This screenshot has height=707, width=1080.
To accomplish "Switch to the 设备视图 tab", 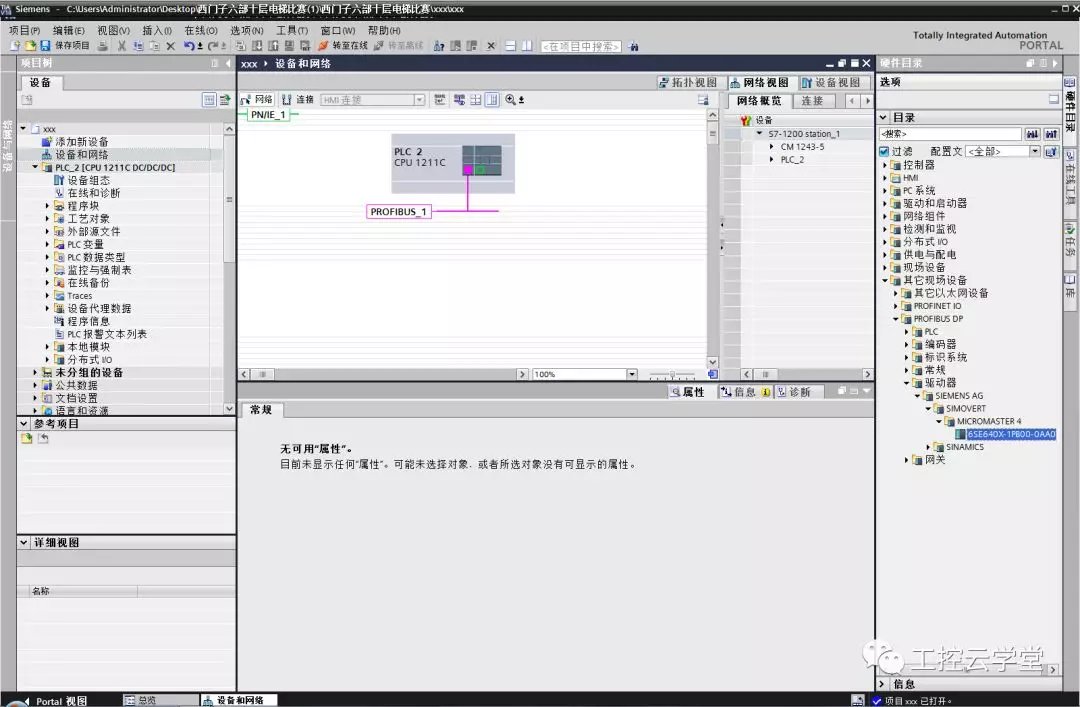I will pos(830,83).
